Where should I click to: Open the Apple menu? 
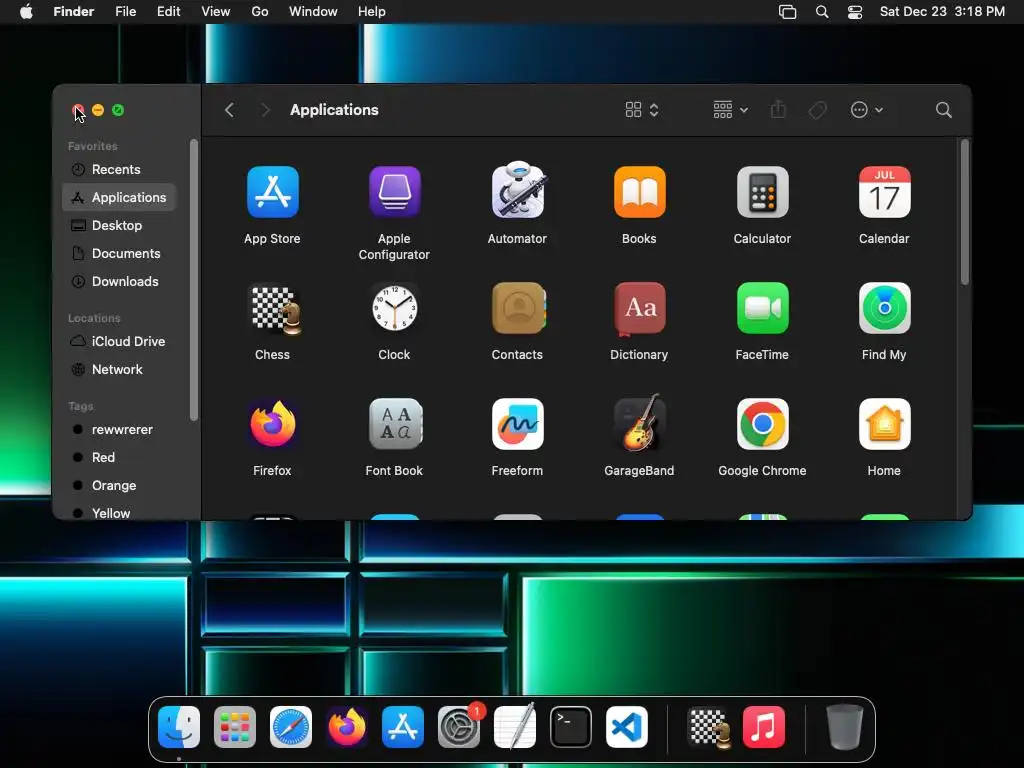click(x=26, y=12)
